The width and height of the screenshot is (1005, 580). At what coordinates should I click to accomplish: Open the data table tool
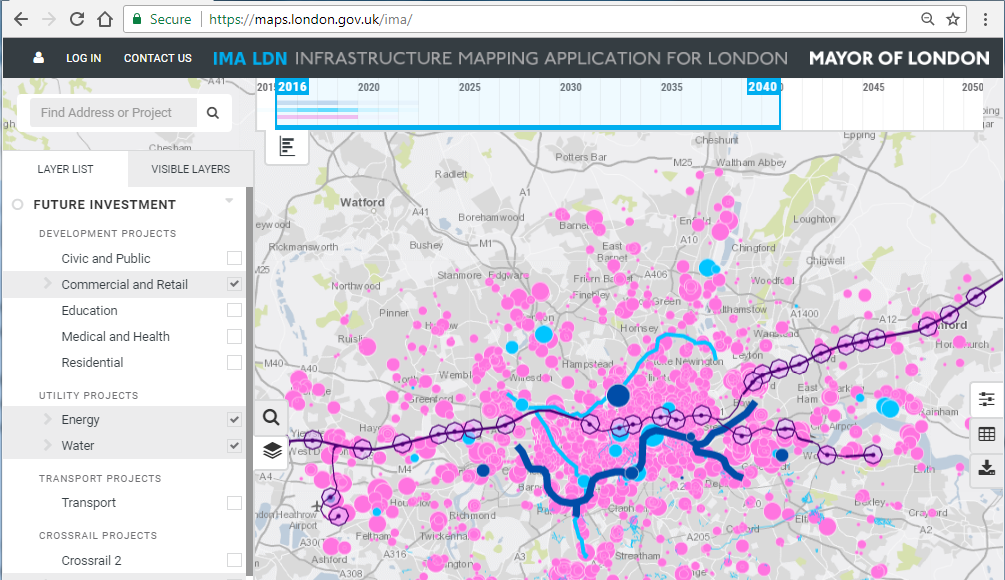987,435
